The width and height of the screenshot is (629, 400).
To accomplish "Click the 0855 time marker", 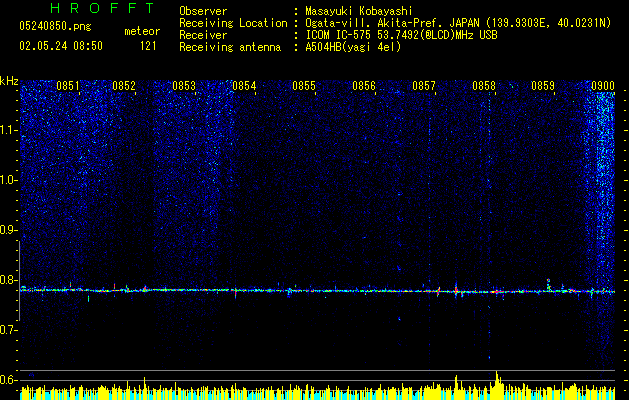I will pyautogui.click(x=304, y=86).
